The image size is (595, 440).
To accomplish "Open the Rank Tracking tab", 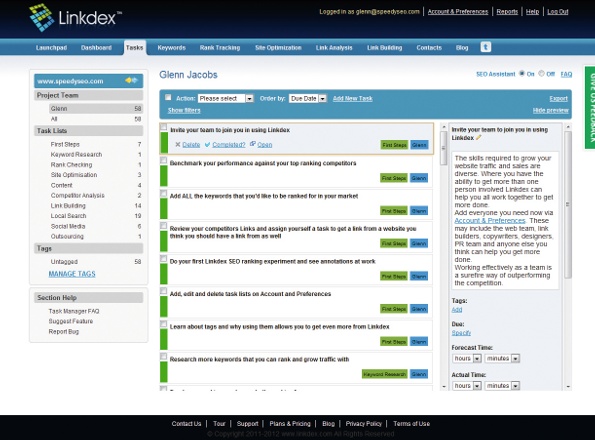I will tap(220, 48).
